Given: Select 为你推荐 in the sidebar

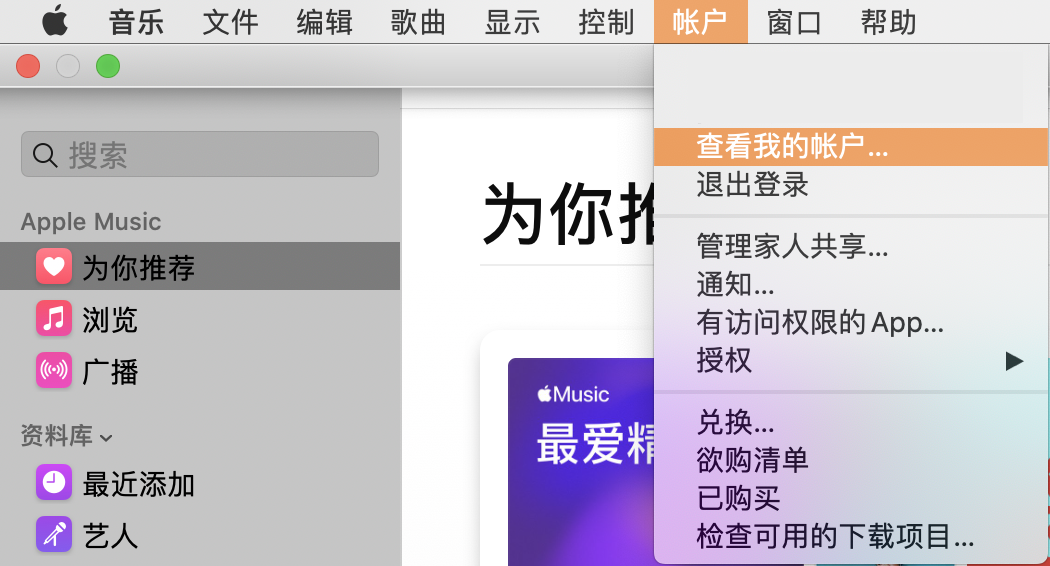Looking at the screenshot, I should point(200,266).
